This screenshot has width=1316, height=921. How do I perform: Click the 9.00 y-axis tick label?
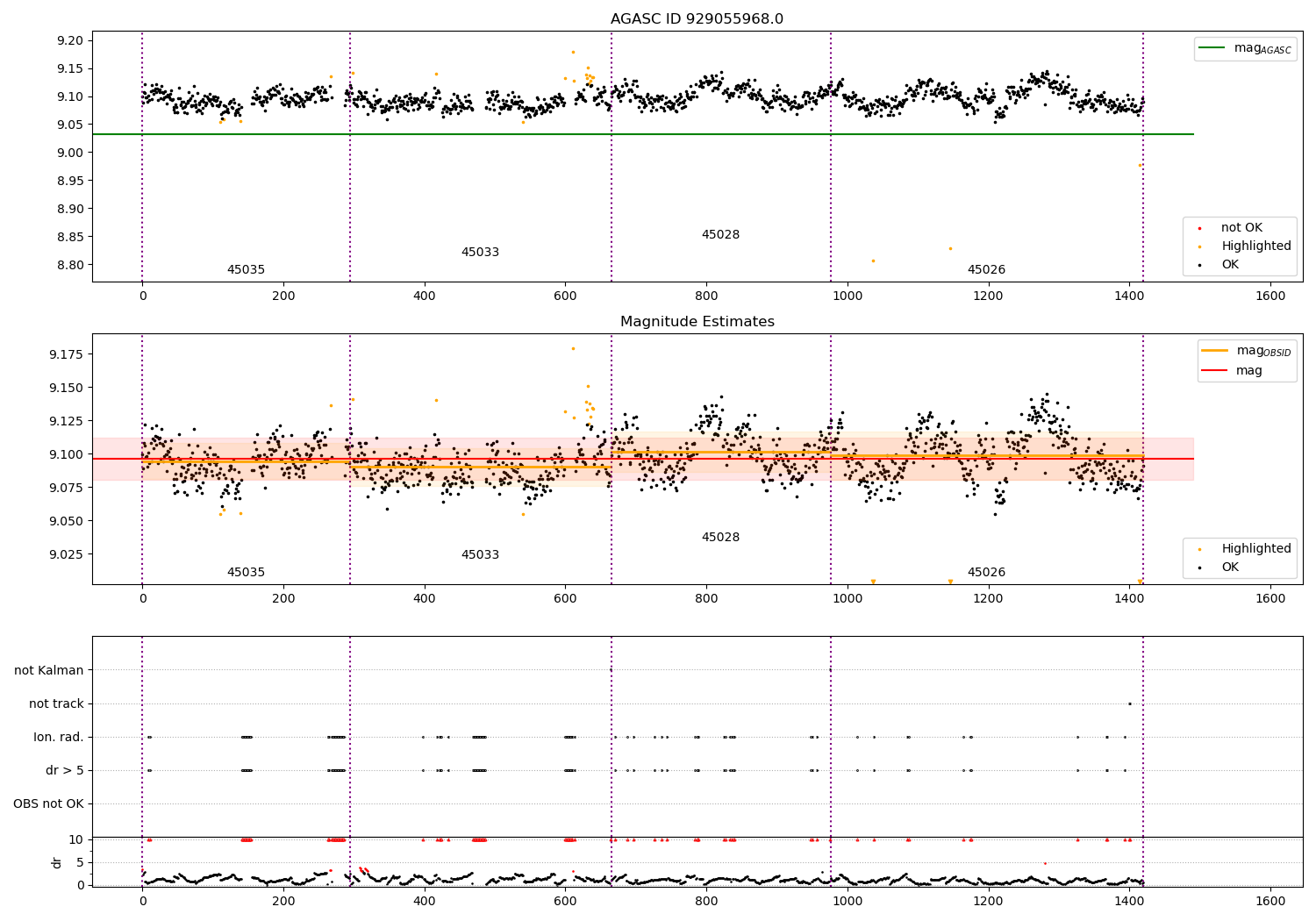pyautogui.click(x=69, y=153)
